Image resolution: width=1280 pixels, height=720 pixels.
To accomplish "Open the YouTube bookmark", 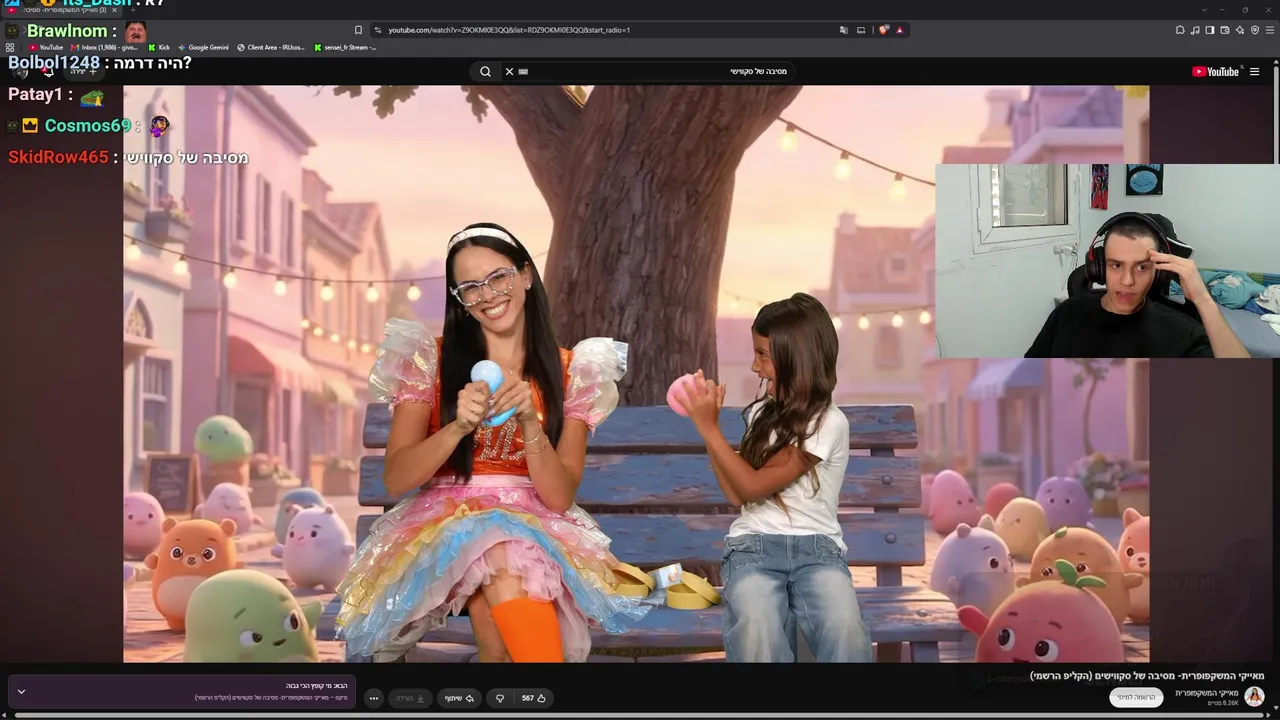I will pos(46,47).
